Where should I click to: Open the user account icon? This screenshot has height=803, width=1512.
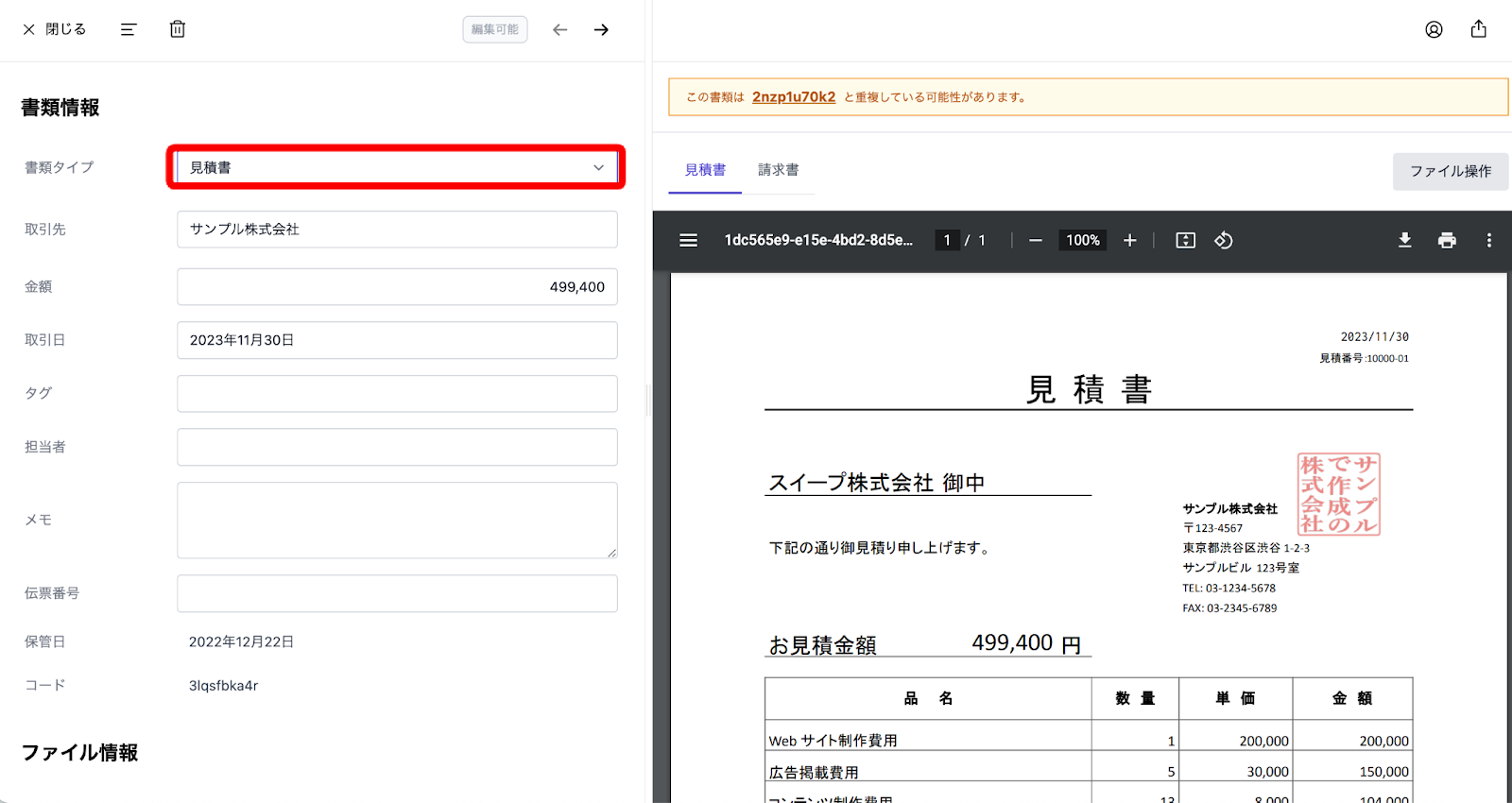pos(1434,29)
